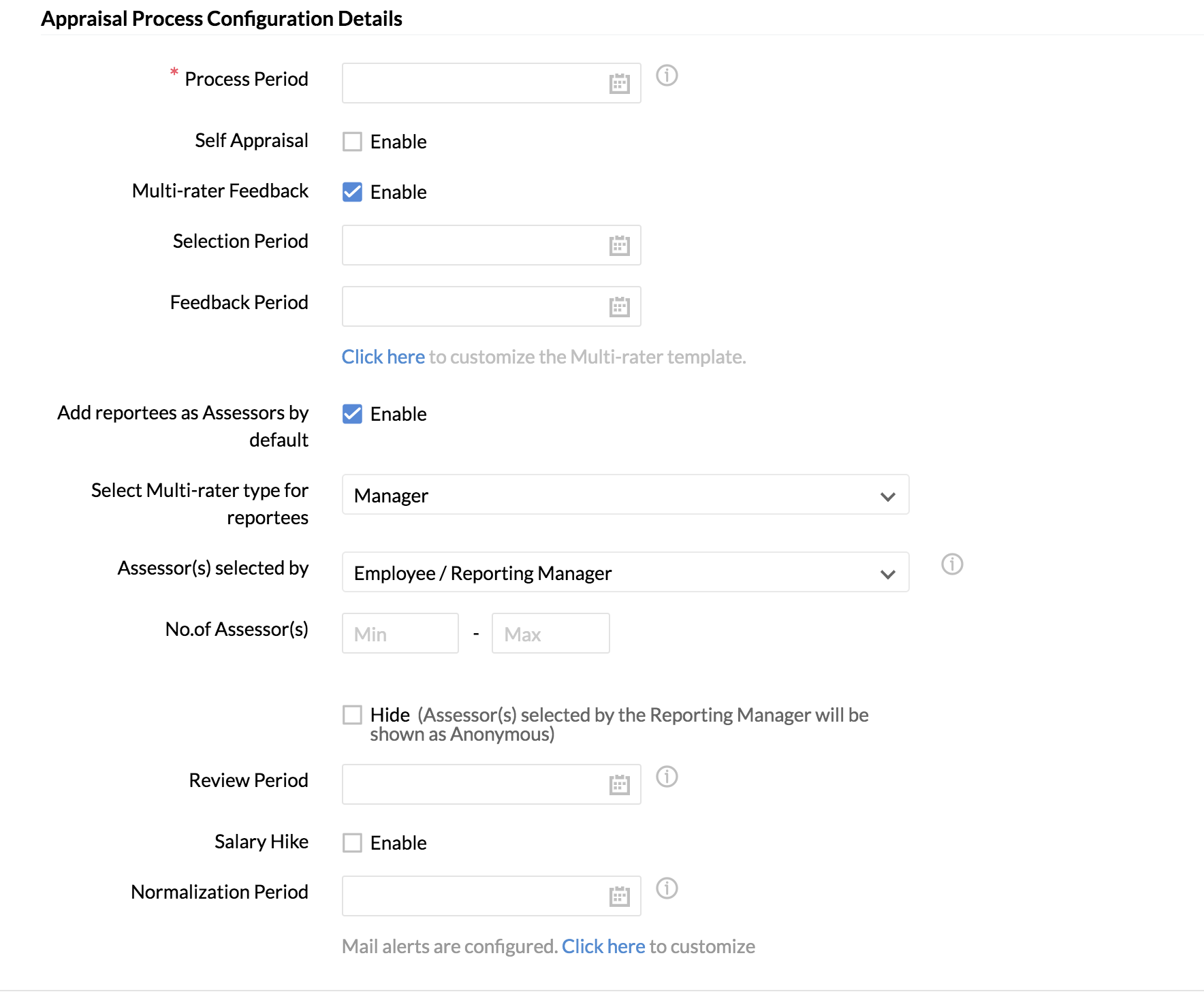
Task: Focus the Process Period date field
Action: point(491,83)
